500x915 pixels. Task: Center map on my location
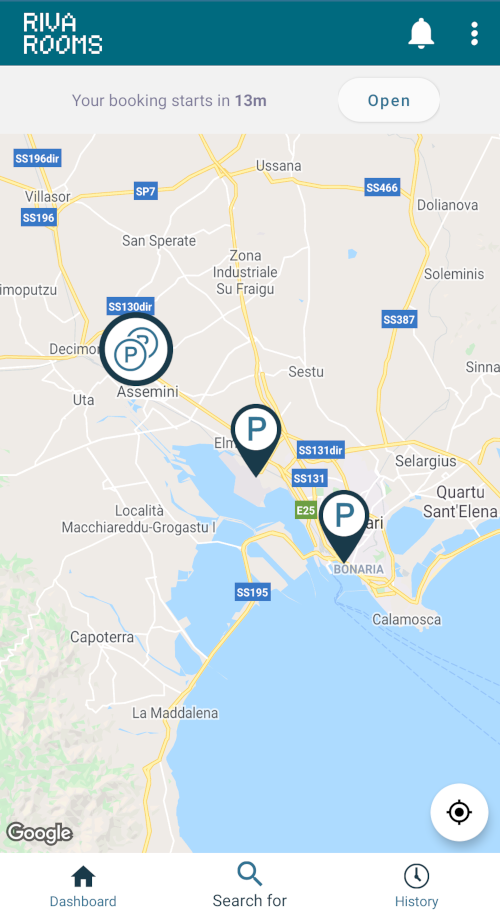coord(459,812)
